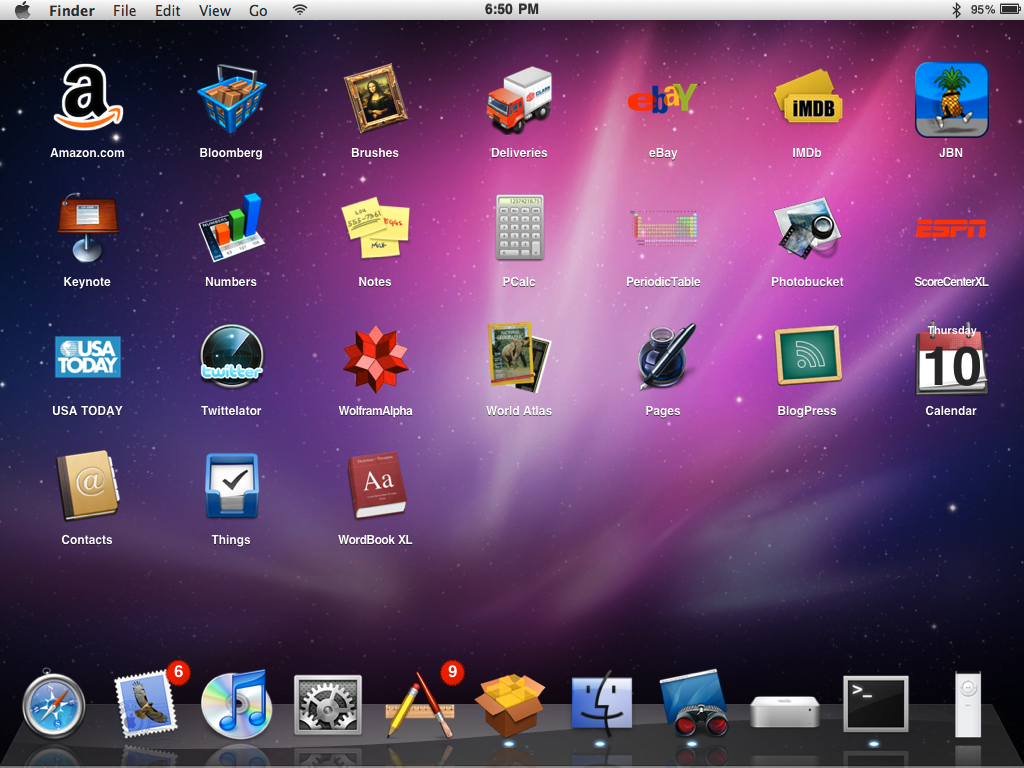
Task: Launch the Pages ink pen icon
Action: pyautogui.click(x=665, y=357)
